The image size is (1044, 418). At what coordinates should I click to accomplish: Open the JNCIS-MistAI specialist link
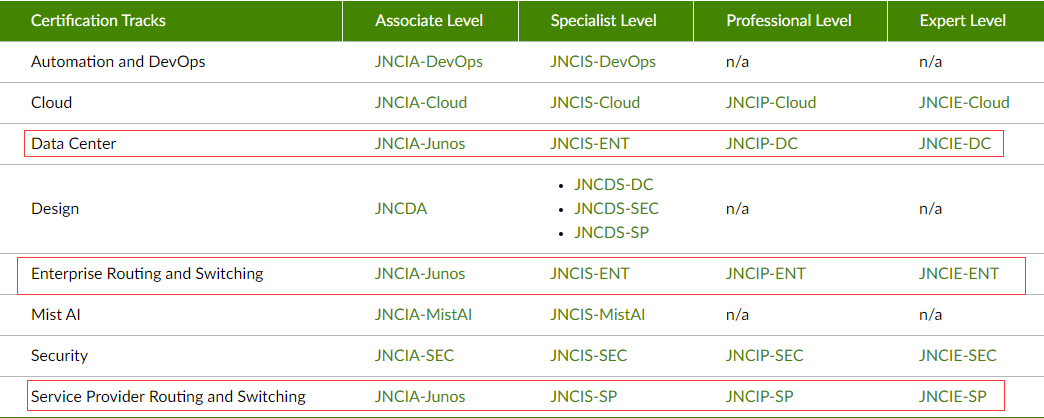[x=598, y=314]
